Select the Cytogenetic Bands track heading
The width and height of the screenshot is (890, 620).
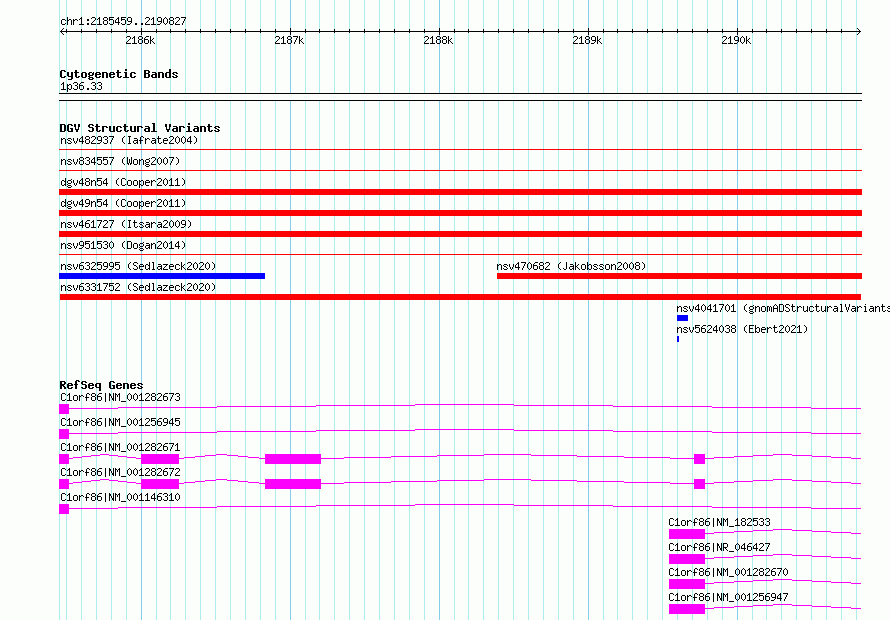[119, 74]
